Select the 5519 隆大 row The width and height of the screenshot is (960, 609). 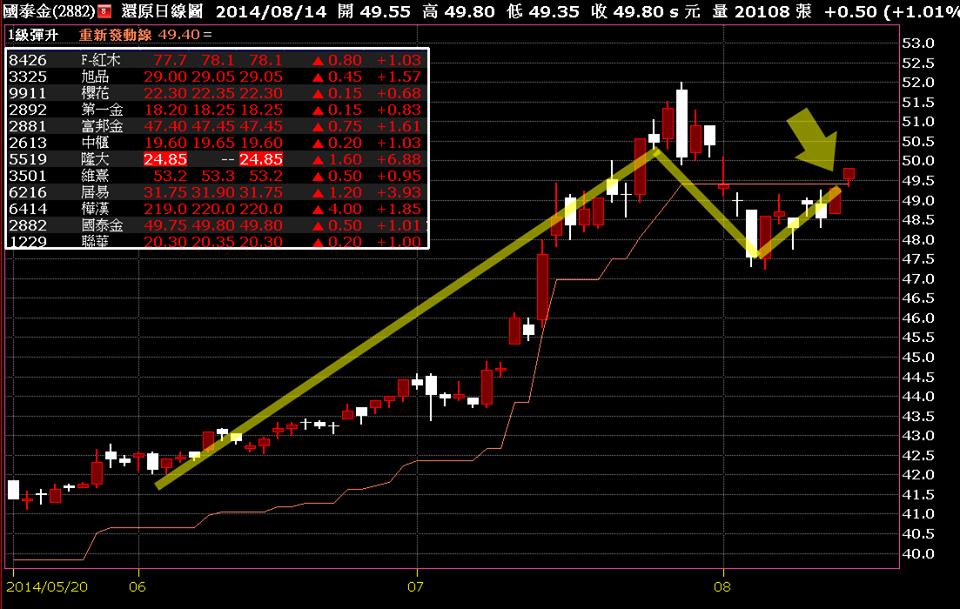[x=217, y=159]
